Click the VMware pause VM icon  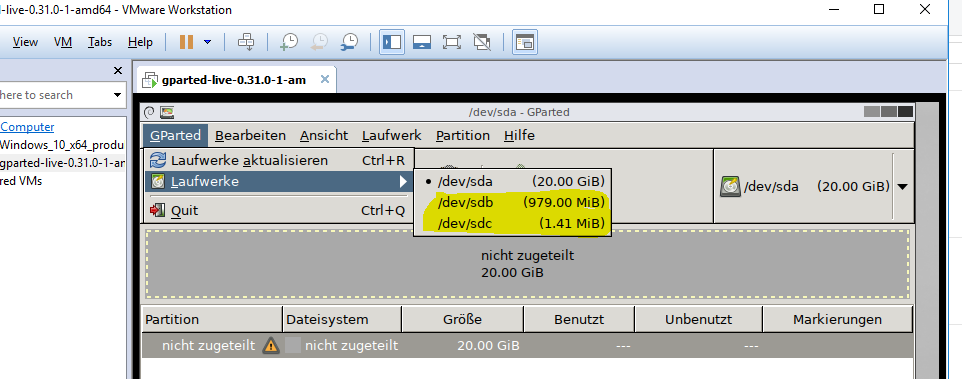tap(187, 42)
